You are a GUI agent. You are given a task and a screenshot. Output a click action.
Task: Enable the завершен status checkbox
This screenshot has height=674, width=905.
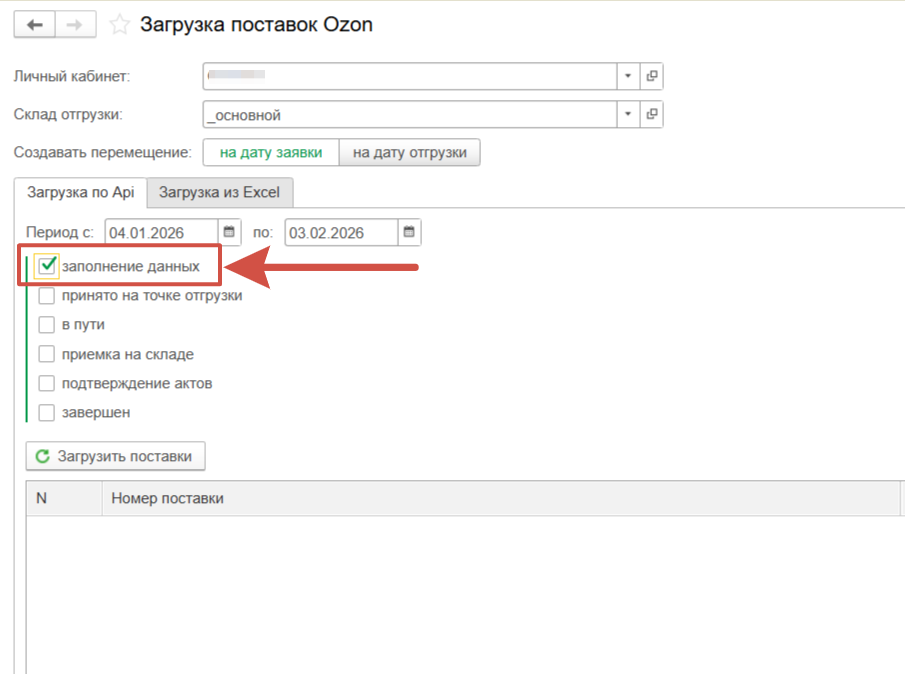(47, 412)
